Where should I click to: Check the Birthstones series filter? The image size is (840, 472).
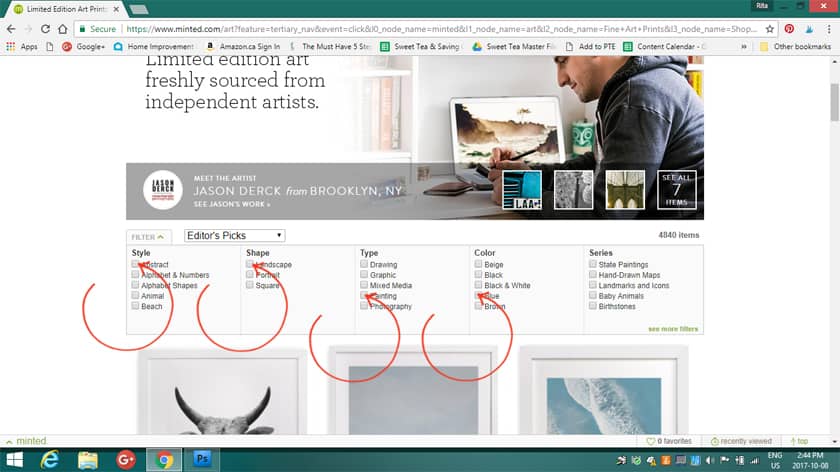coord(592,305)
